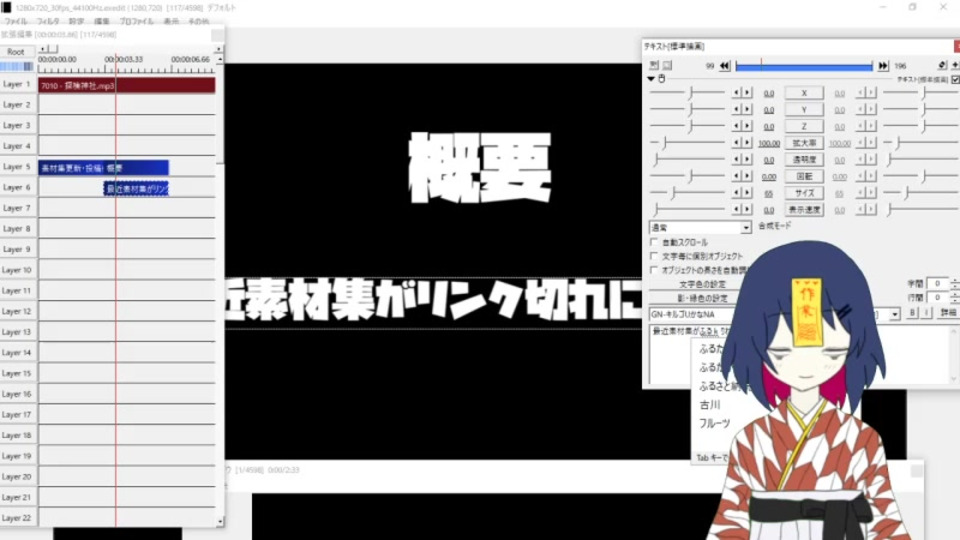Jump to object start with rewind icon
Viewport: 960px width, 540px height.
tap(725, 66)
